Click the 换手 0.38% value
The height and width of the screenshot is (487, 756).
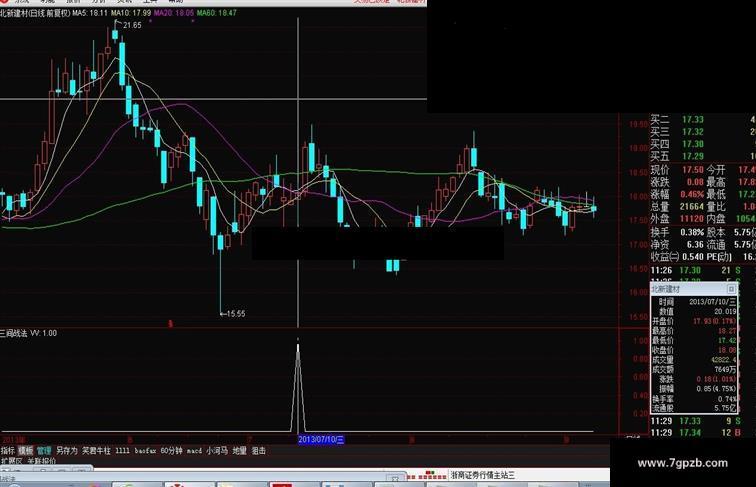pos(692,232)
